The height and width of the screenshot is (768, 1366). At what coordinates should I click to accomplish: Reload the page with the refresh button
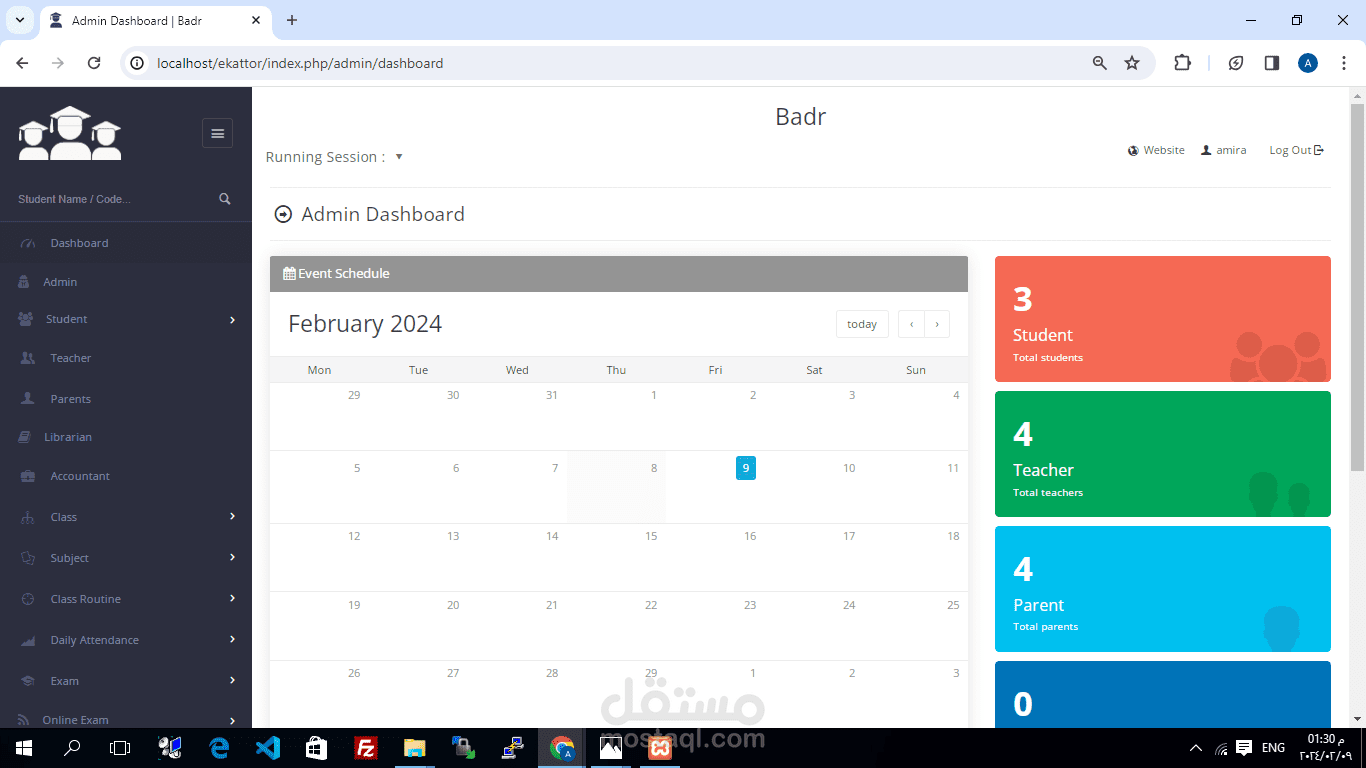tap(94, 63)
